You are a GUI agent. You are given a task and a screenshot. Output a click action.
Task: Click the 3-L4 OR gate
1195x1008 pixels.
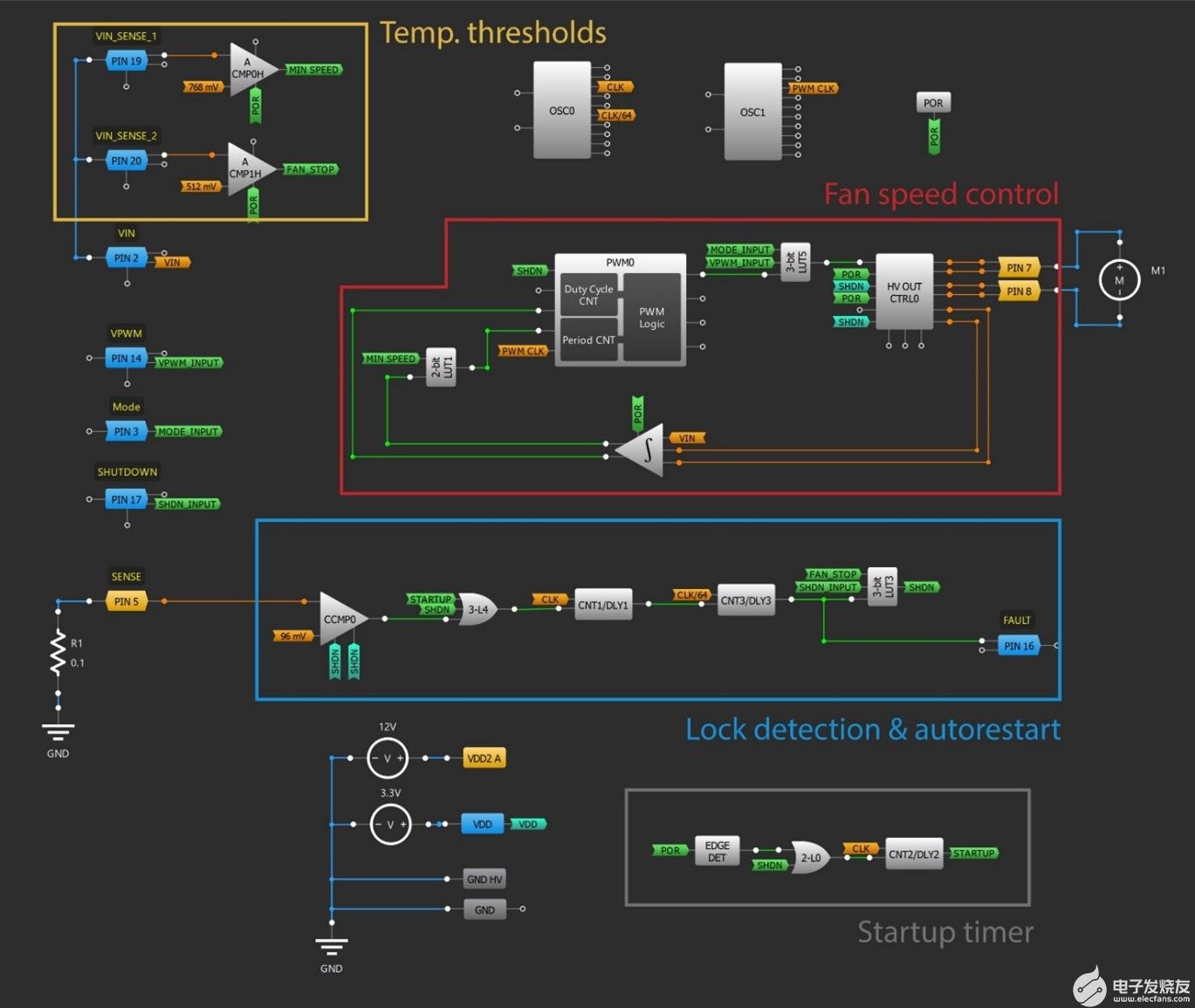[x=478, y=609]
